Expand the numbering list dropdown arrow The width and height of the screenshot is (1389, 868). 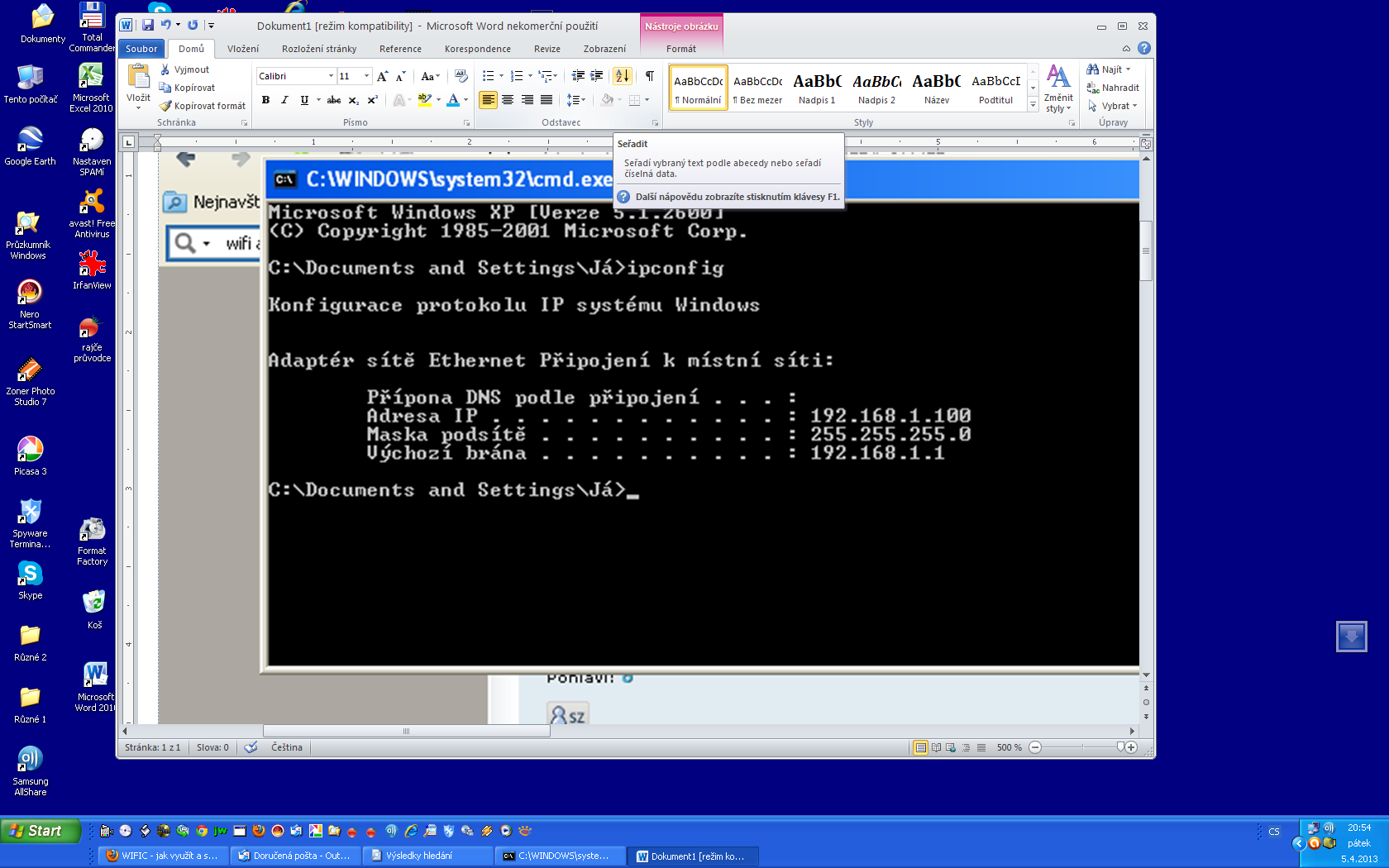529,76
